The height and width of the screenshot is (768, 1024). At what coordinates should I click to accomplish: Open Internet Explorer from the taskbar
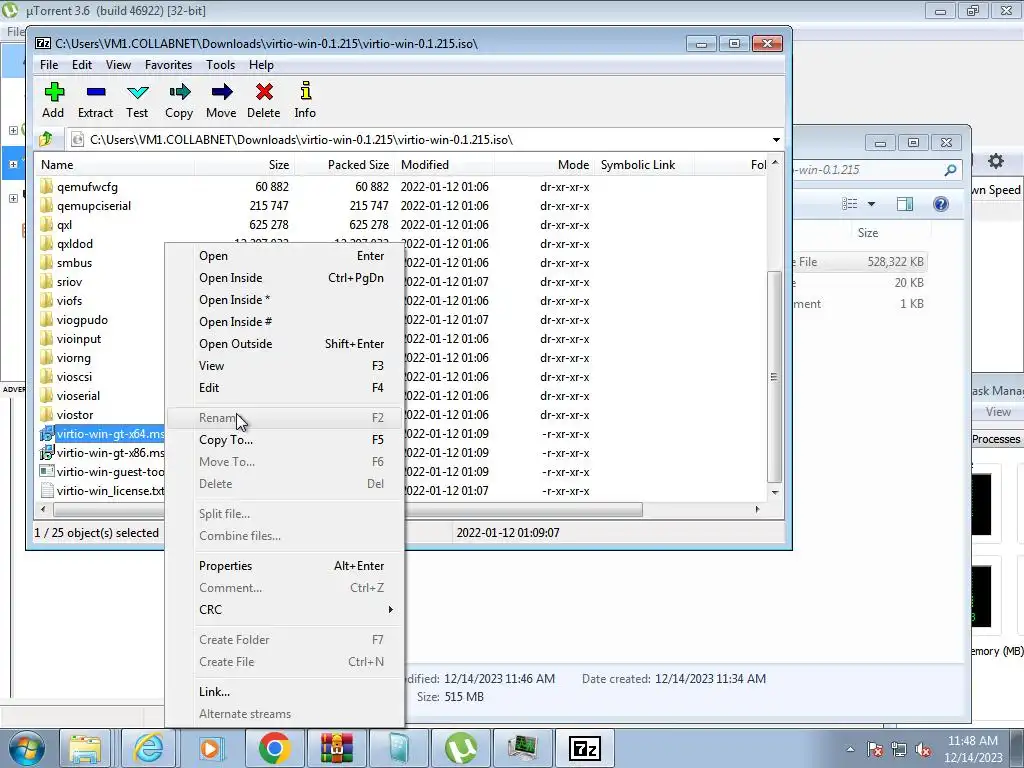click(148, 748)
